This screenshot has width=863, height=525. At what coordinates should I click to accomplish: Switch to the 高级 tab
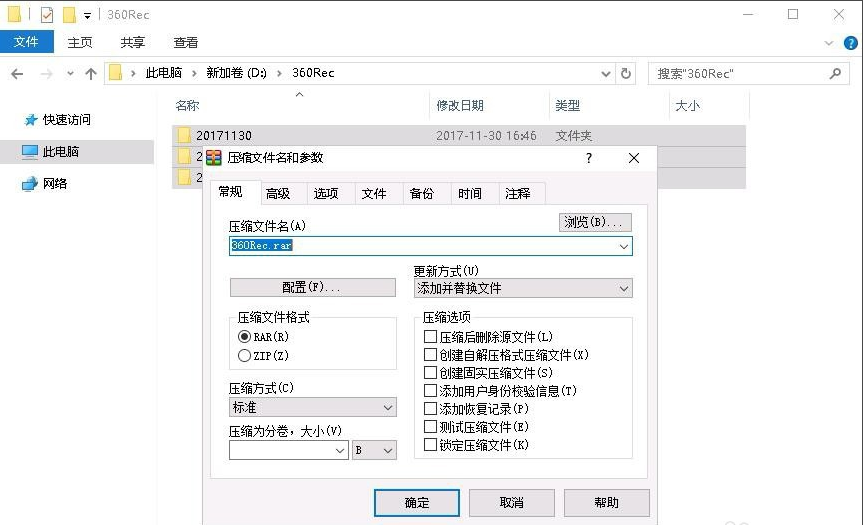(278, 194)
